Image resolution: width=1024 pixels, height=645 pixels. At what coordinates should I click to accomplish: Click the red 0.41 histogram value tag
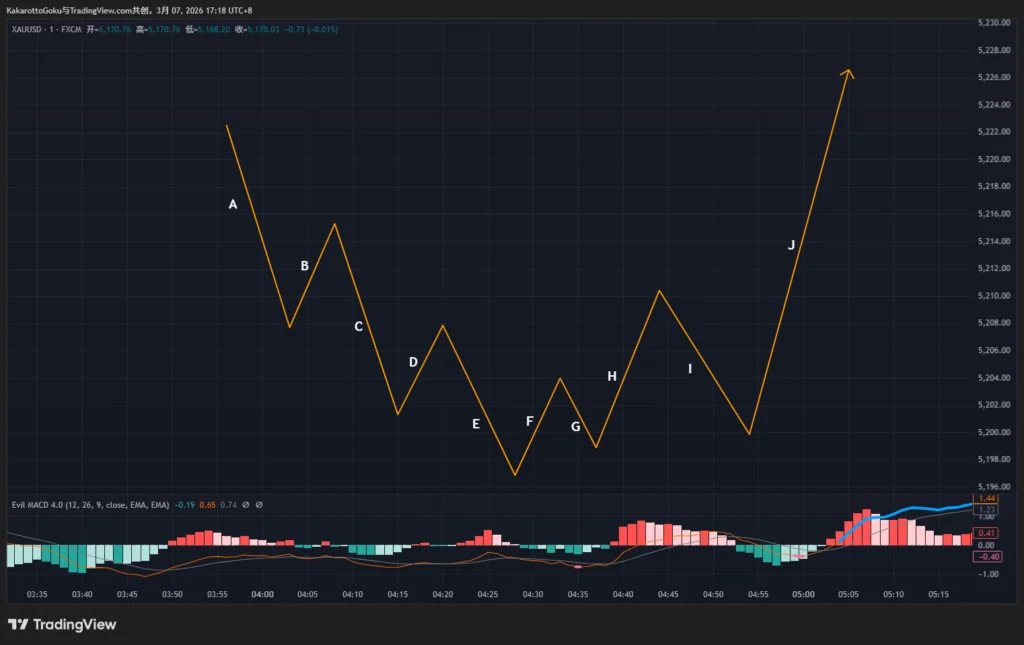986,533
